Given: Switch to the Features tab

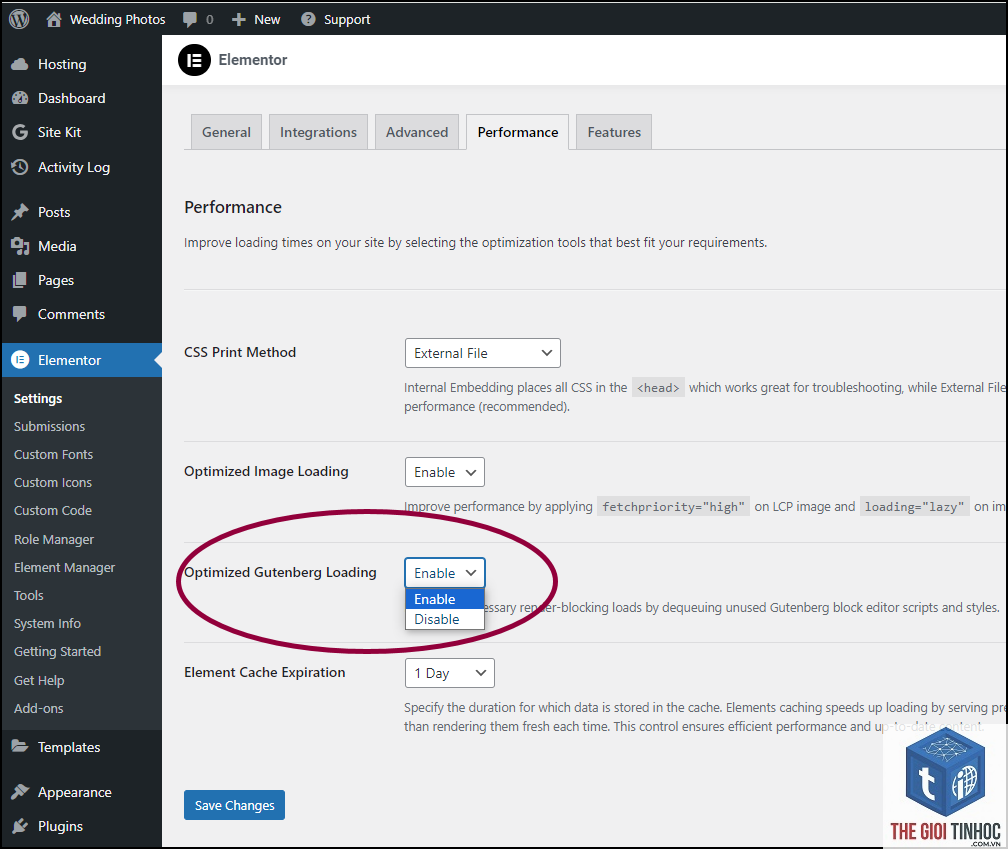Looking at the screenshot, I should coord(614,132).
